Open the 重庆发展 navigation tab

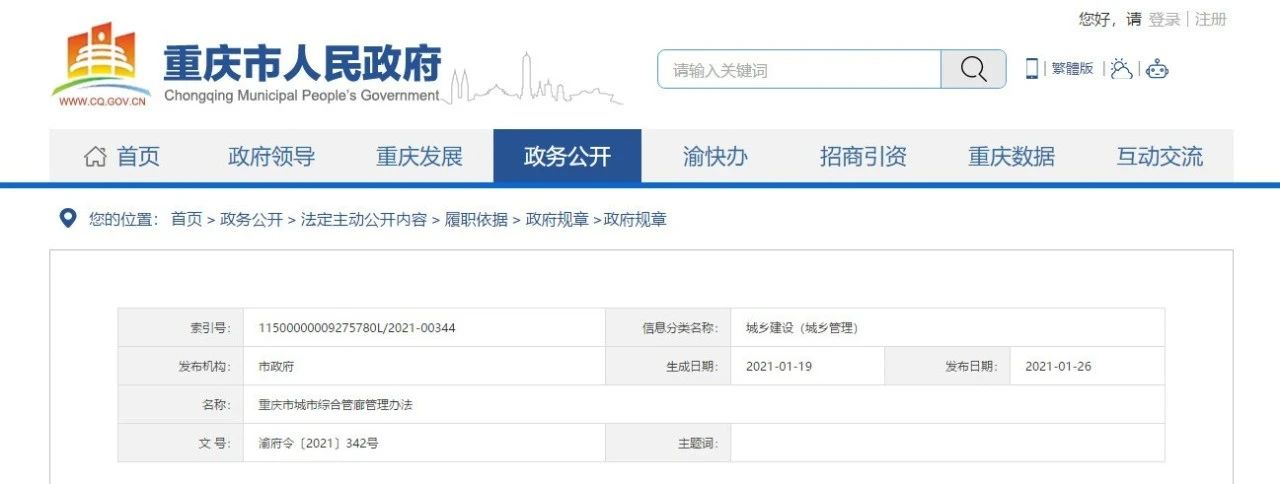click(419, 156)
